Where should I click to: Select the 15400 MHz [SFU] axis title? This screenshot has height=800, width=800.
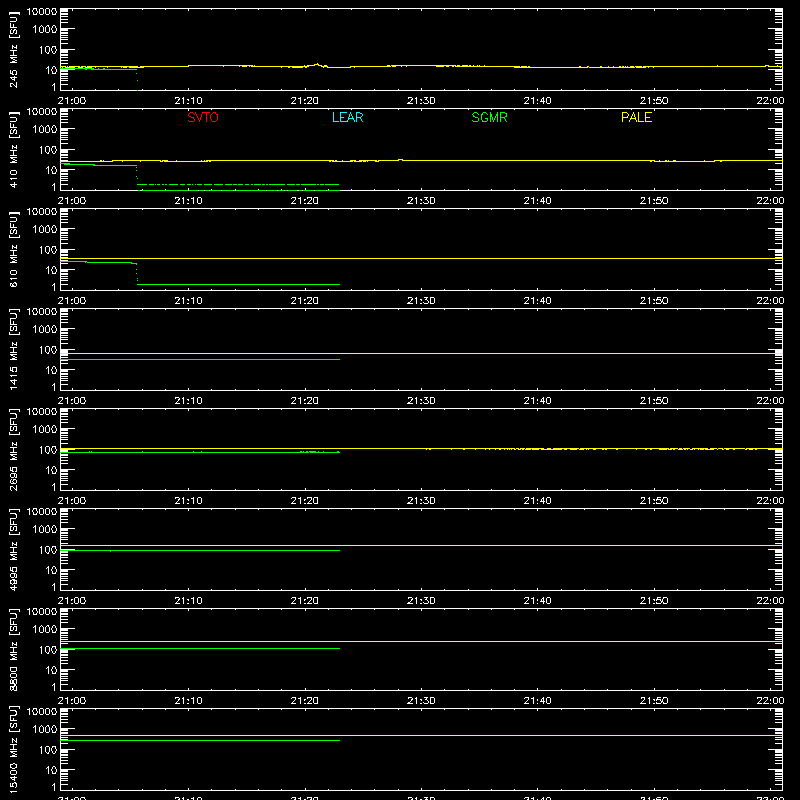click(13, 749)
